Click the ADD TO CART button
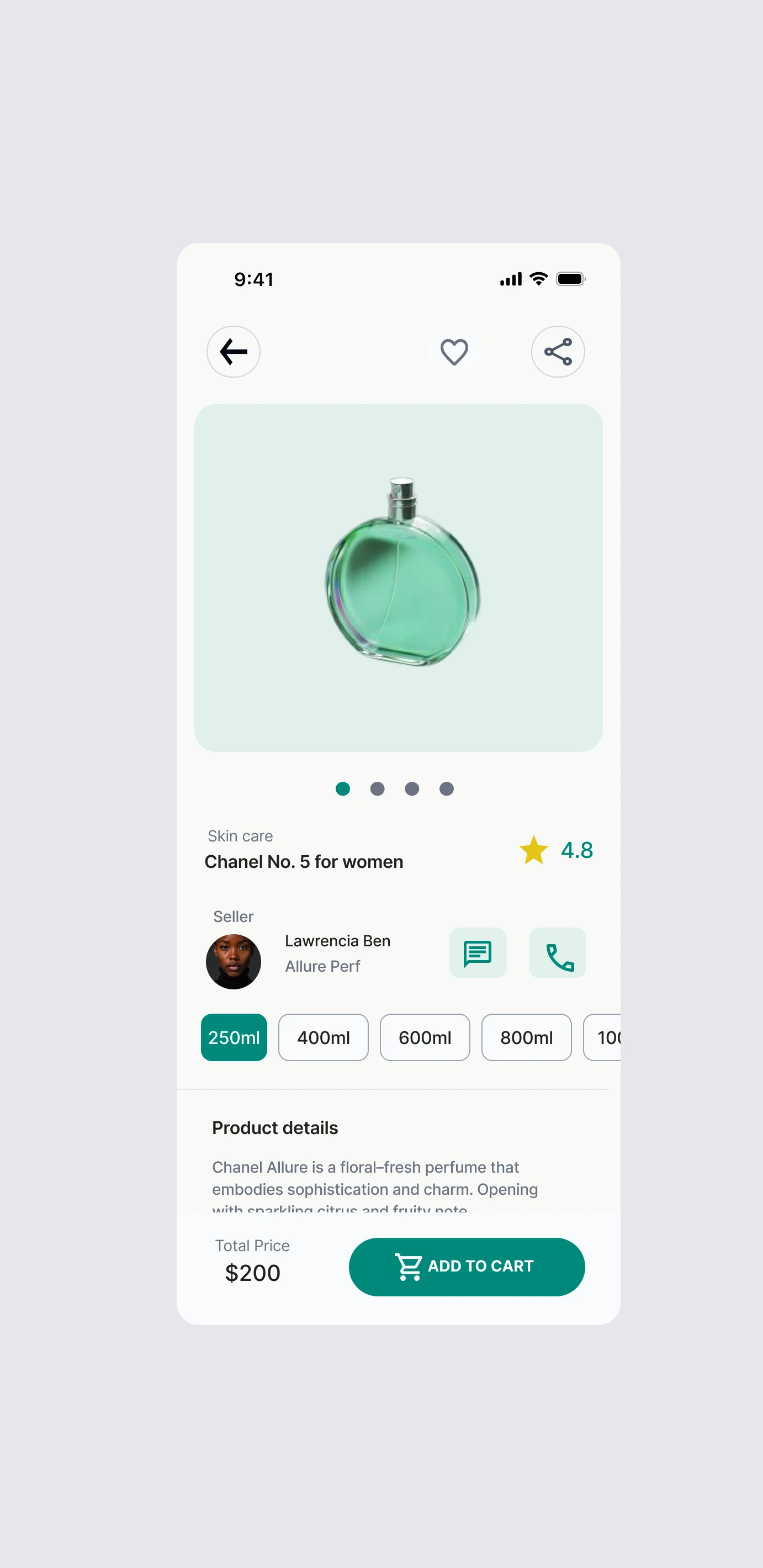This screenshot has width=763, height=1568. 467,1267
